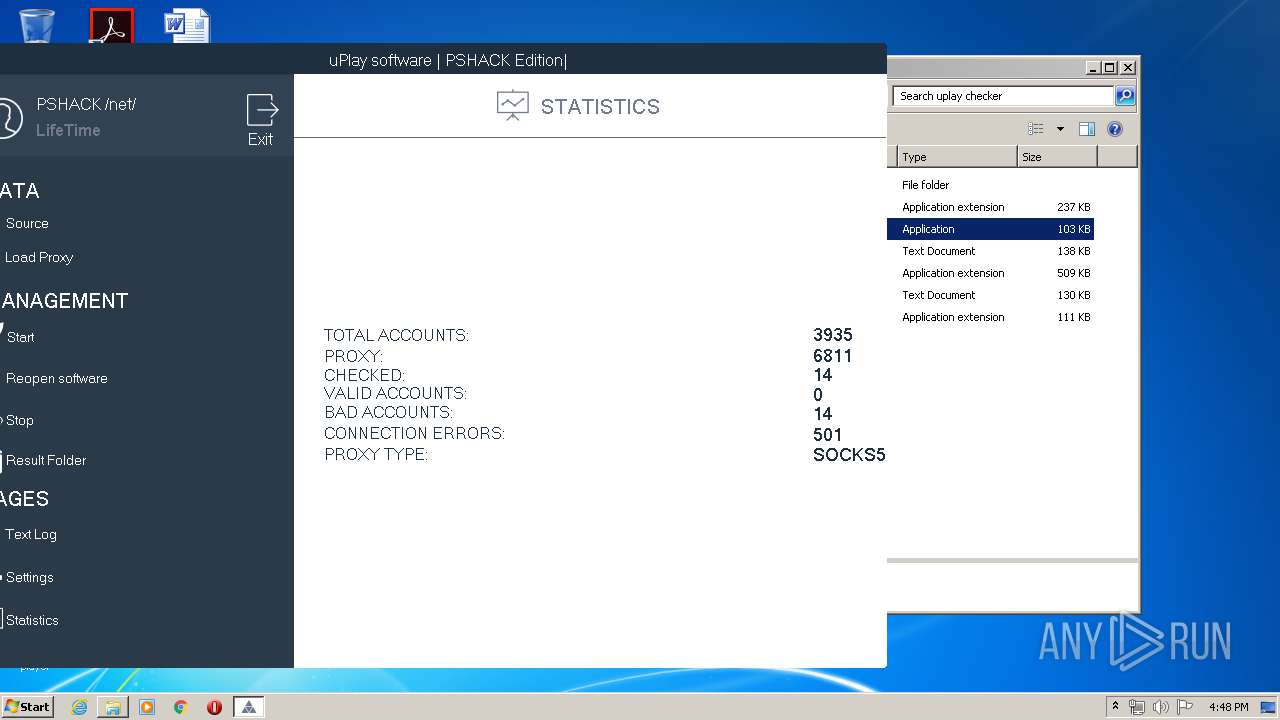Focus the Search uplay checker field
Viewport: 1280px width, 720px height.
[1003, 96]
